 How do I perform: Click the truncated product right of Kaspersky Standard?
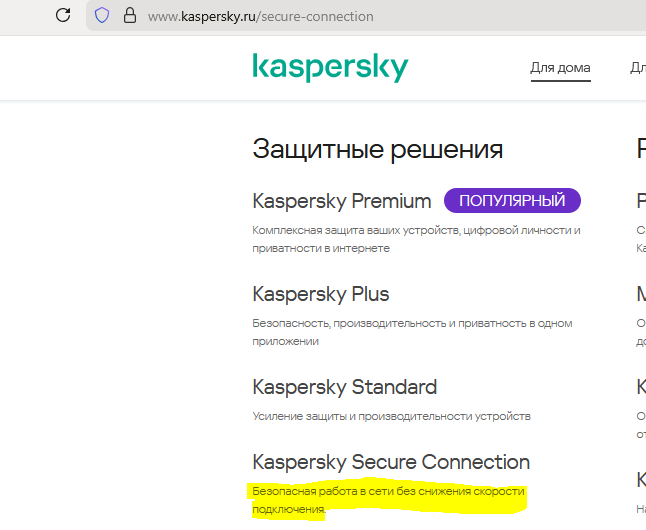[x=641, y=387]
